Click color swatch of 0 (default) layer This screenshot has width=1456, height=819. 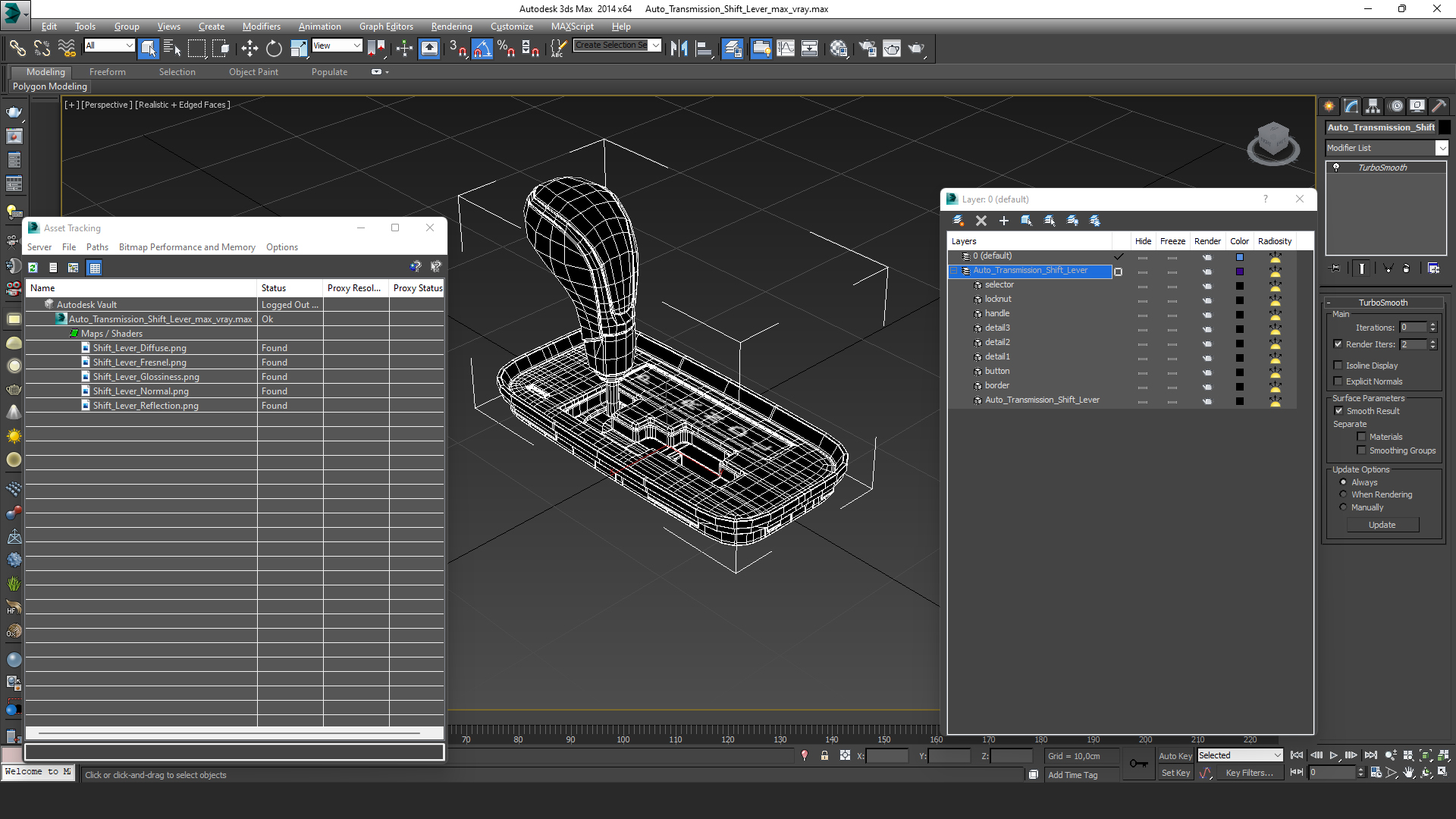pyautogui.click(x=1240, y=257)
